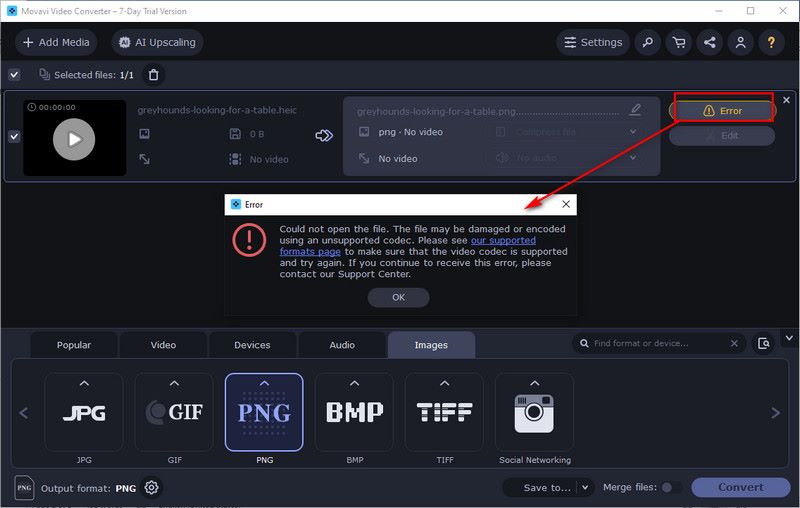Screen dimensions: 800x508
Task: Select the Images tab
Action: coord(431,345)
